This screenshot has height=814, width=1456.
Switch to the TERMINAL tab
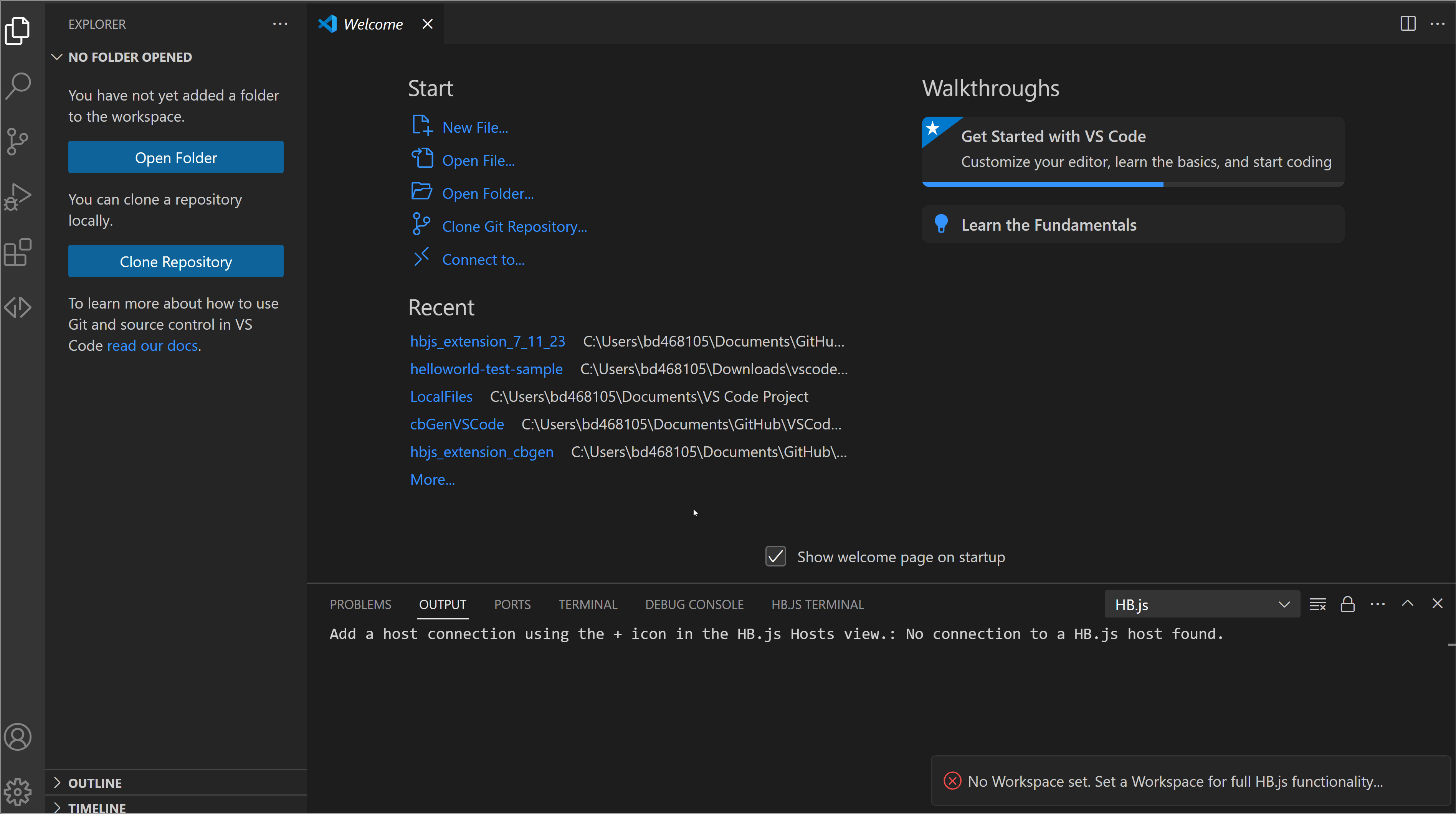pos(588,604)
